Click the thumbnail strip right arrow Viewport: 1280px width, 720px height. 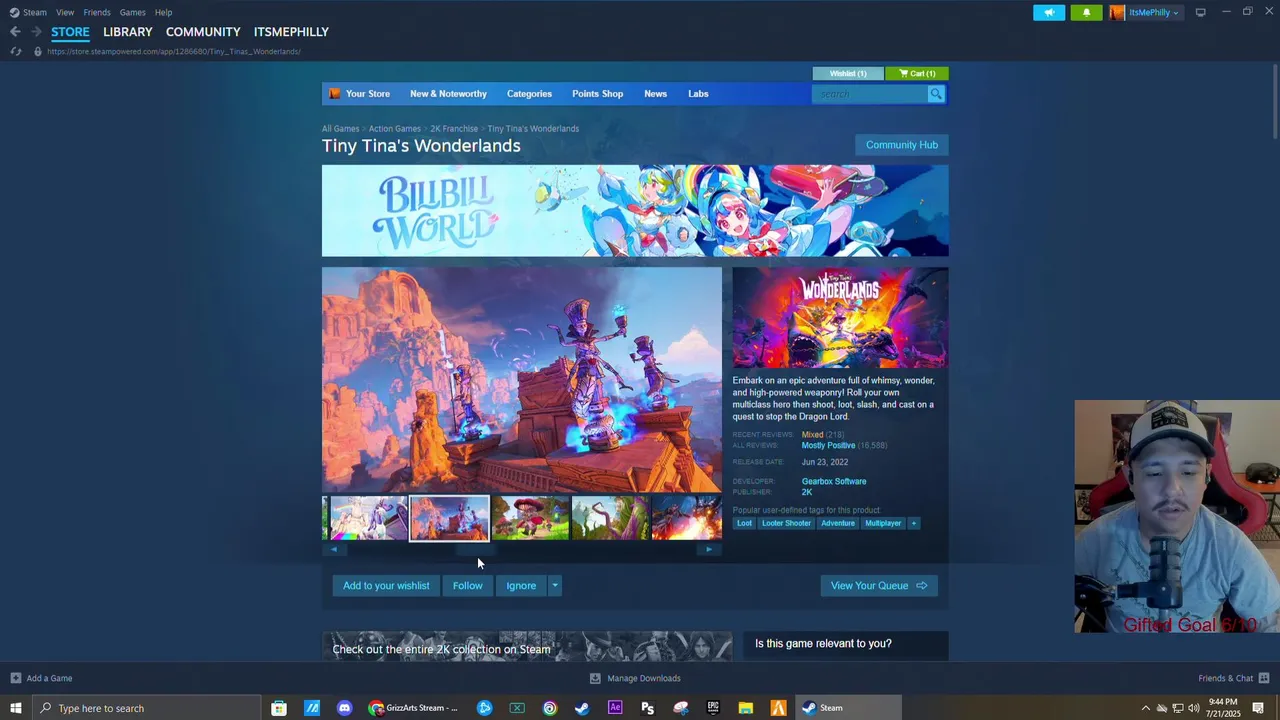point(709,549)
